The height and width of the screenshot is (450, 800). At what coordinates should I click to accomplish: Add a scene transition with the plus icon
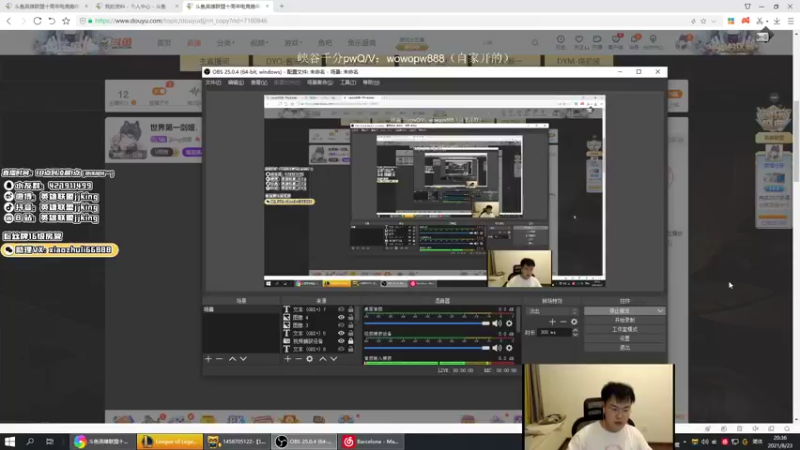[x=552, y=322]
